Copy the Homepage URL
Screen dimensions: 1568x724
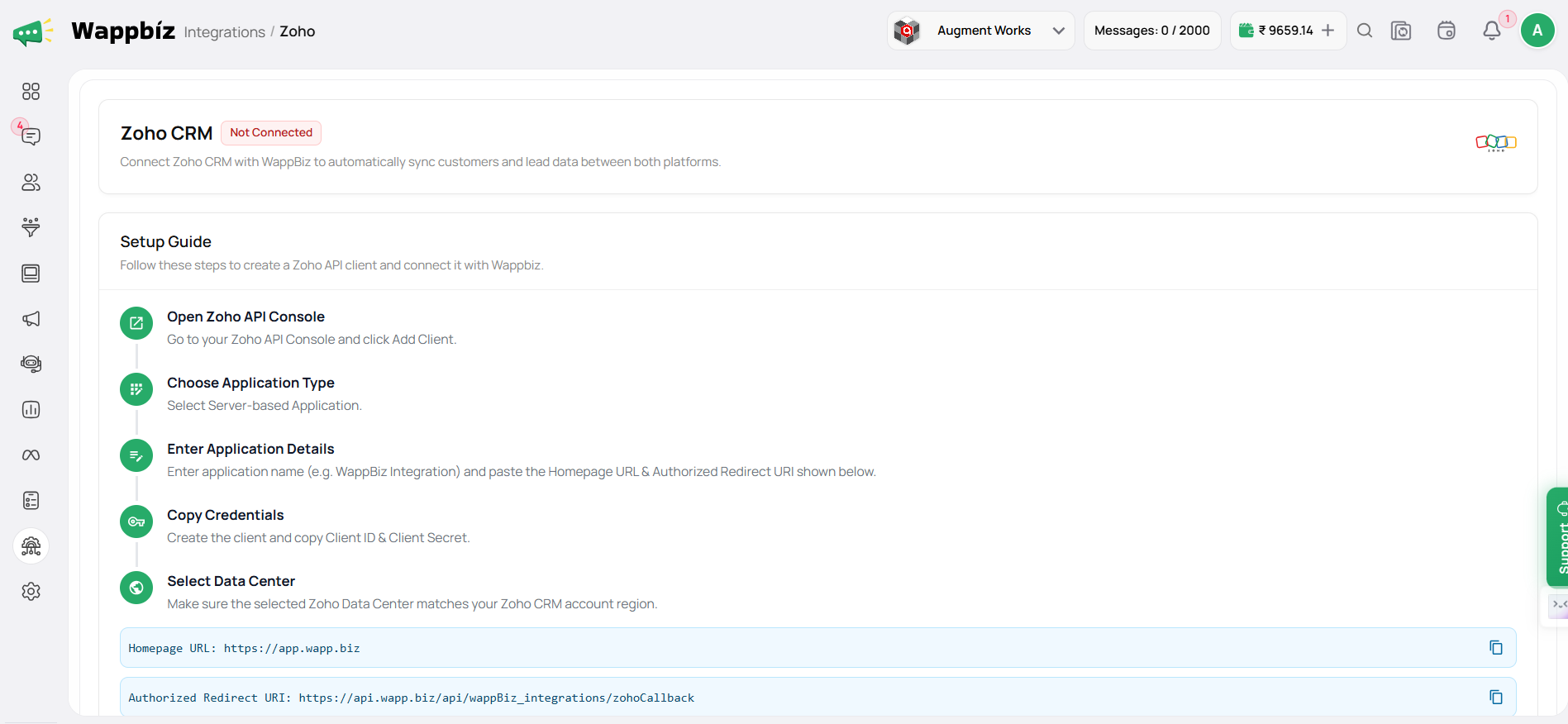1496,648
